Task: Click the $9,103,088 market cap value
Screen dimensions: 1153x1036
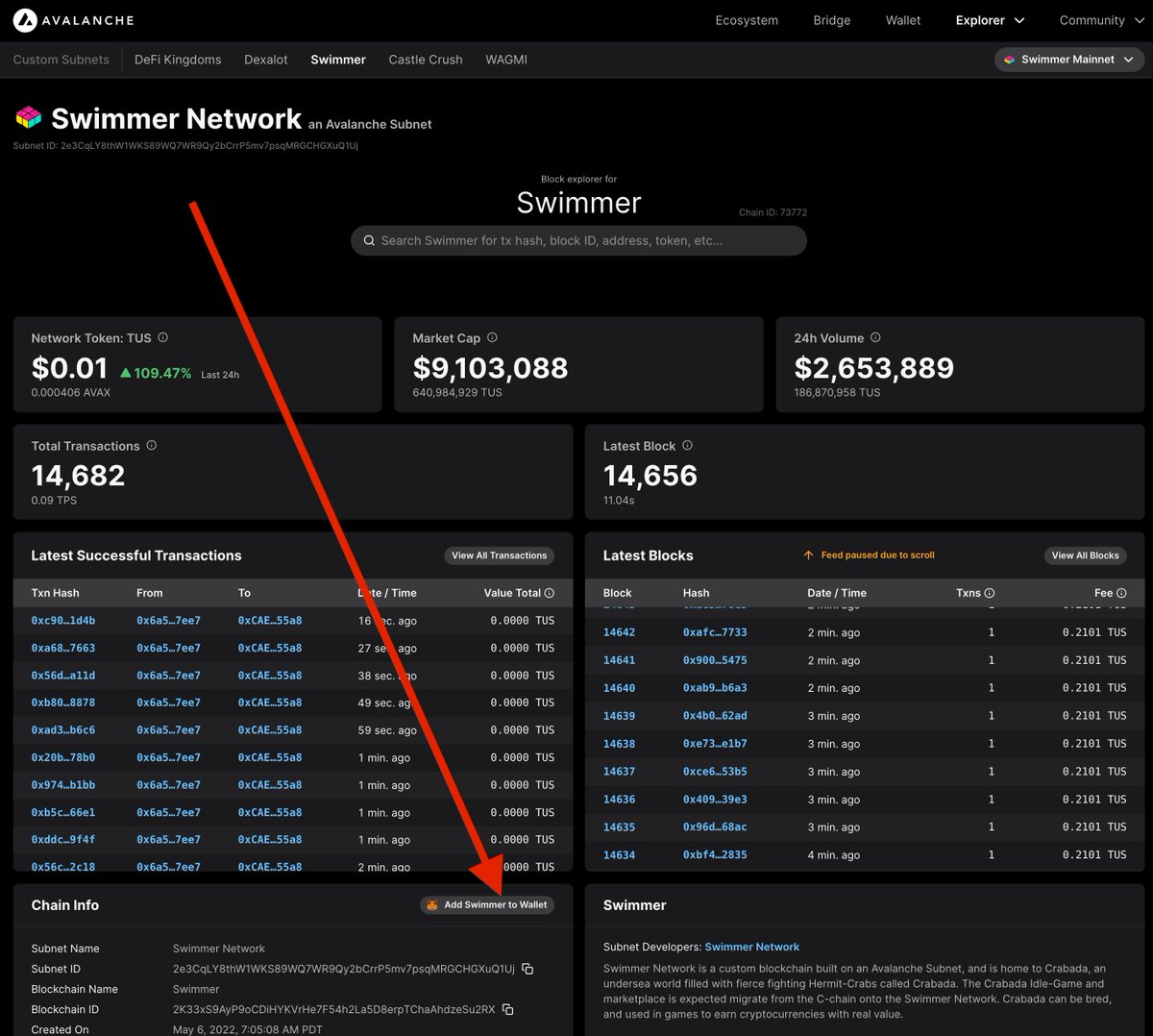Action: [490, 368]
